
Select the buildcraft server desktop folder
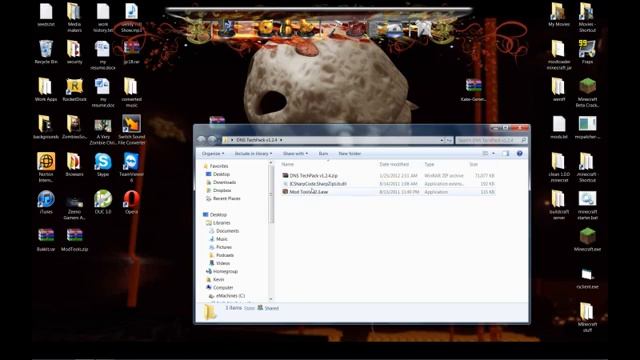tap(559, 205)
